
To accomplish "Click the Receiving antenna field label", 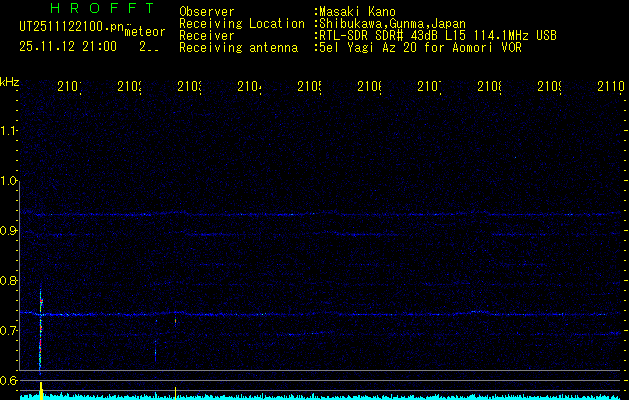I will (238, 47).
